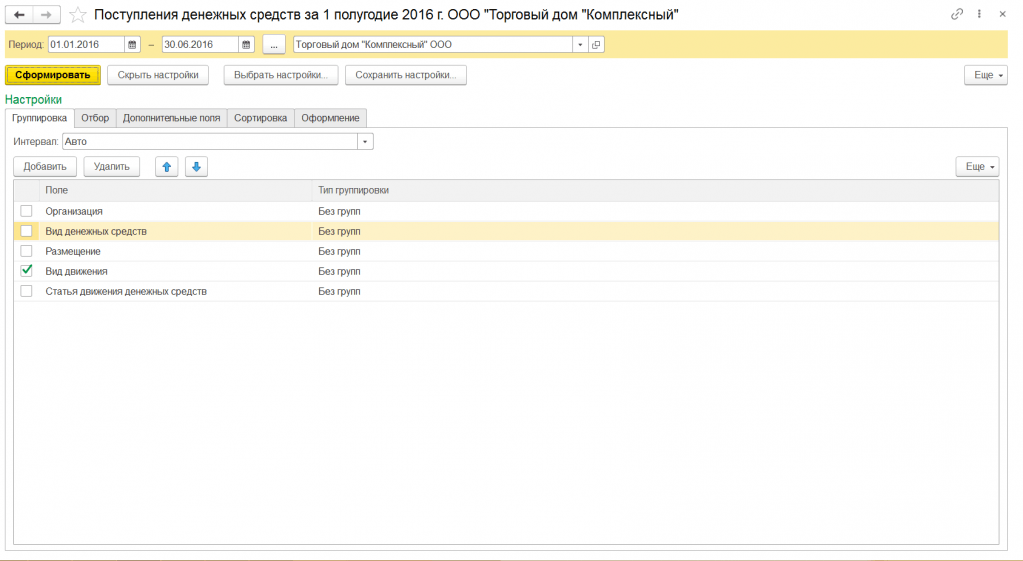The height and width of the screenshot is (561, 1023).
Task: Move selected field down with arrow
Action: point(196,167)
